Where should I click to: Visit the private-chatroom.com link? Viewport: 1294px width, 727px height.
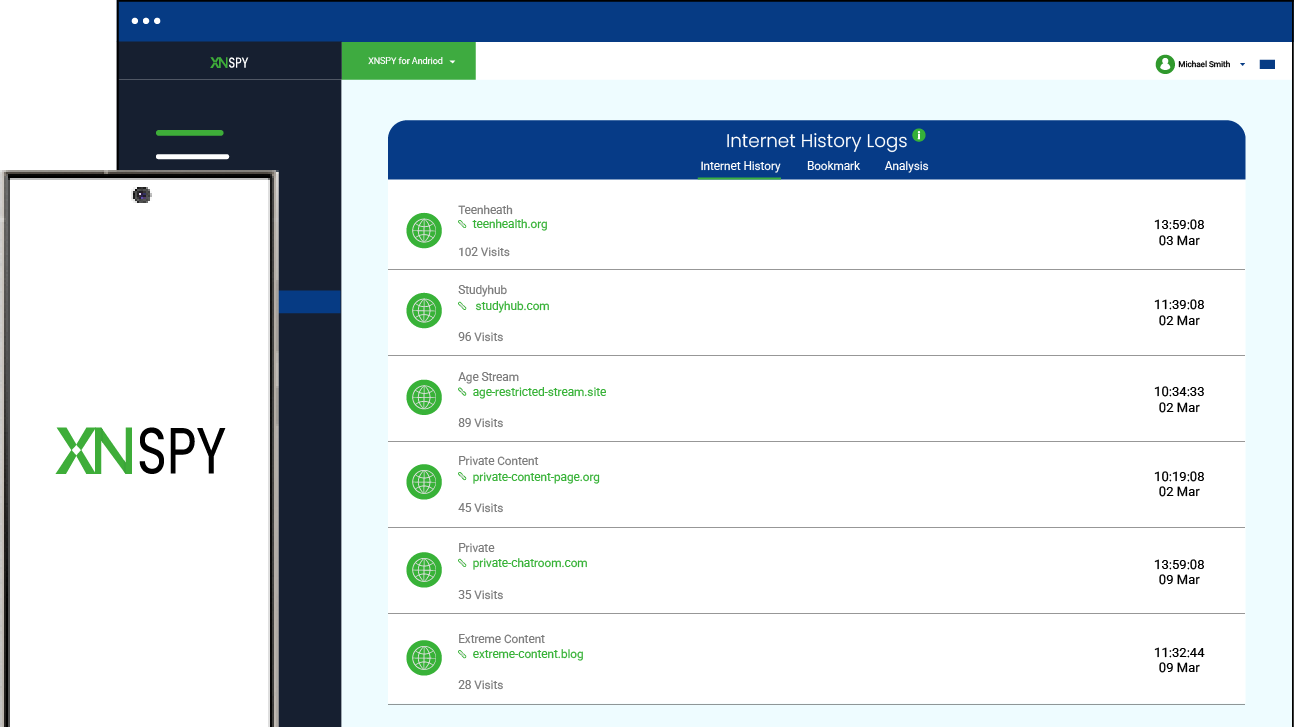click(529, 563)
